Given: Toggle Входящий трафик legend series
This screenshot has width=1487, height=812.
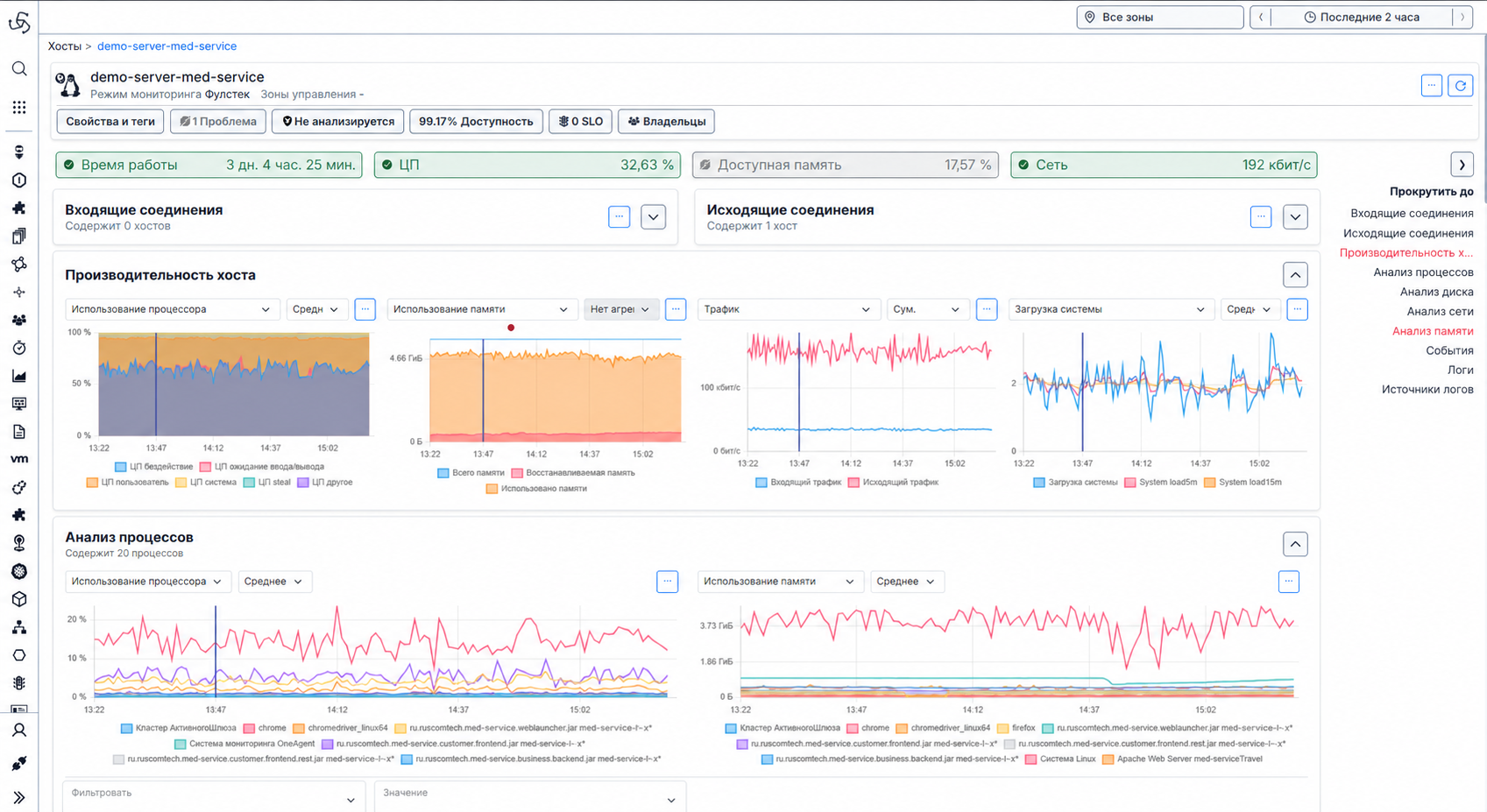Looking at the screenshot, I should [x=798, y=483].
